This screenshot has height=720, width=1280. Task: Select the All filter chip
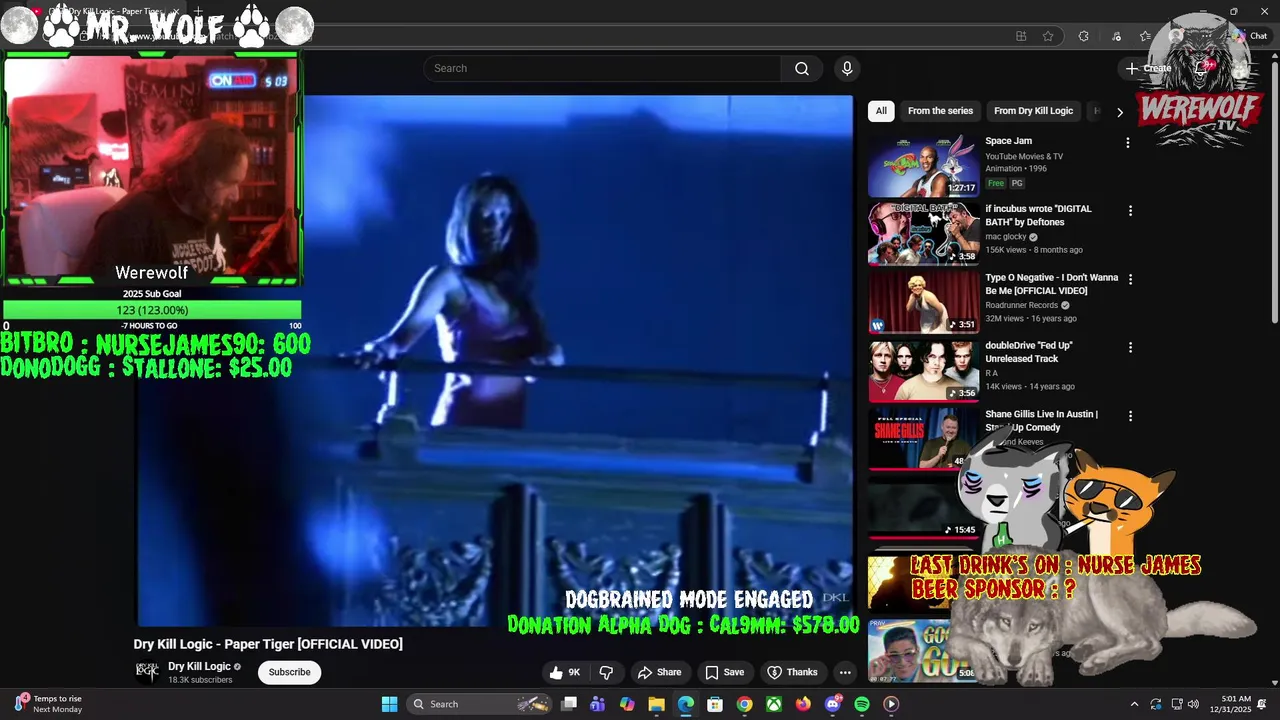[x=881, y=111]
